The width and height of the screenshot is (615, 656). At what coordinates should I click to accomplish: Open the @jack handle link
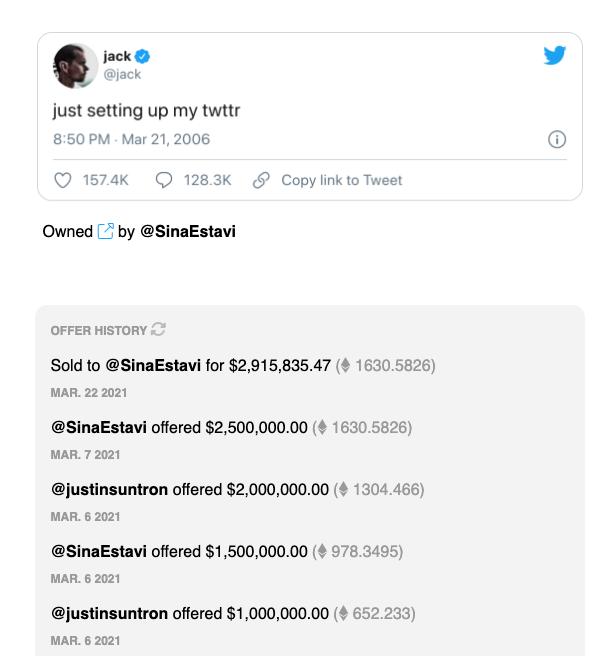click(122, 74)
